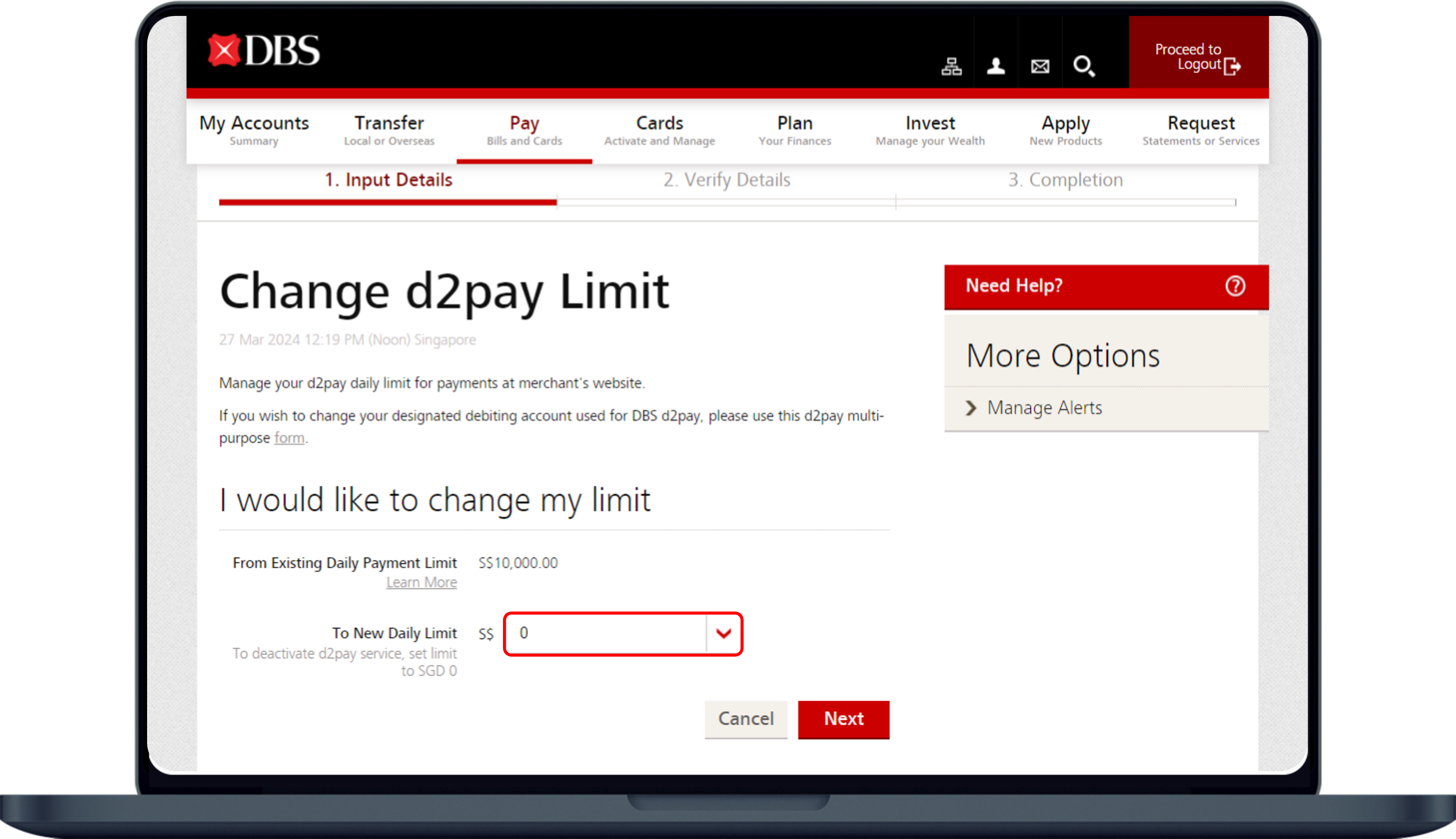Open Cards Activate and Manage menu
This screenshot has width=1456, height=839.
(660, 131)
